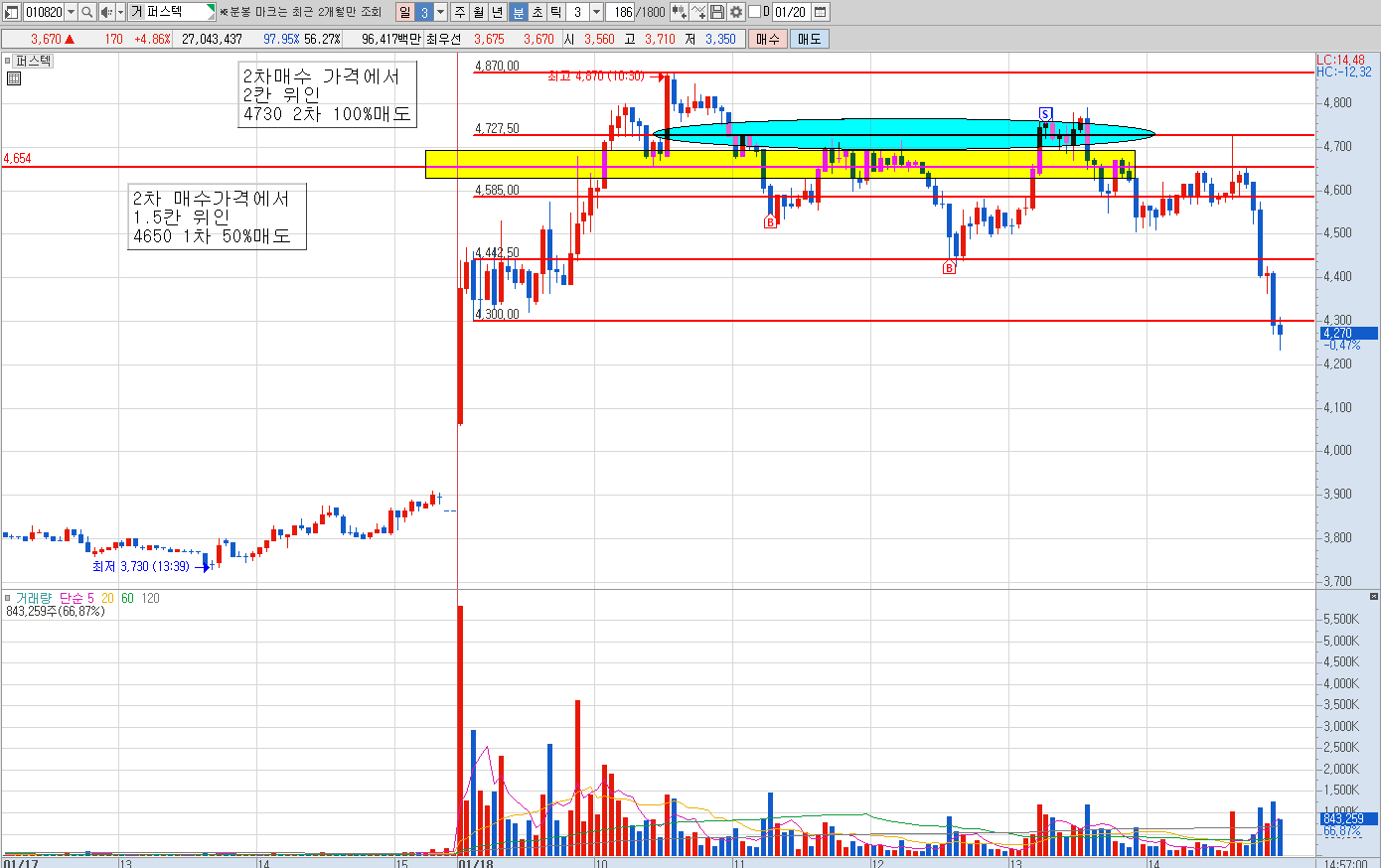The image size is (1381, 868).
Task: Click the speaker sound icon
Action: pos(106,12)
